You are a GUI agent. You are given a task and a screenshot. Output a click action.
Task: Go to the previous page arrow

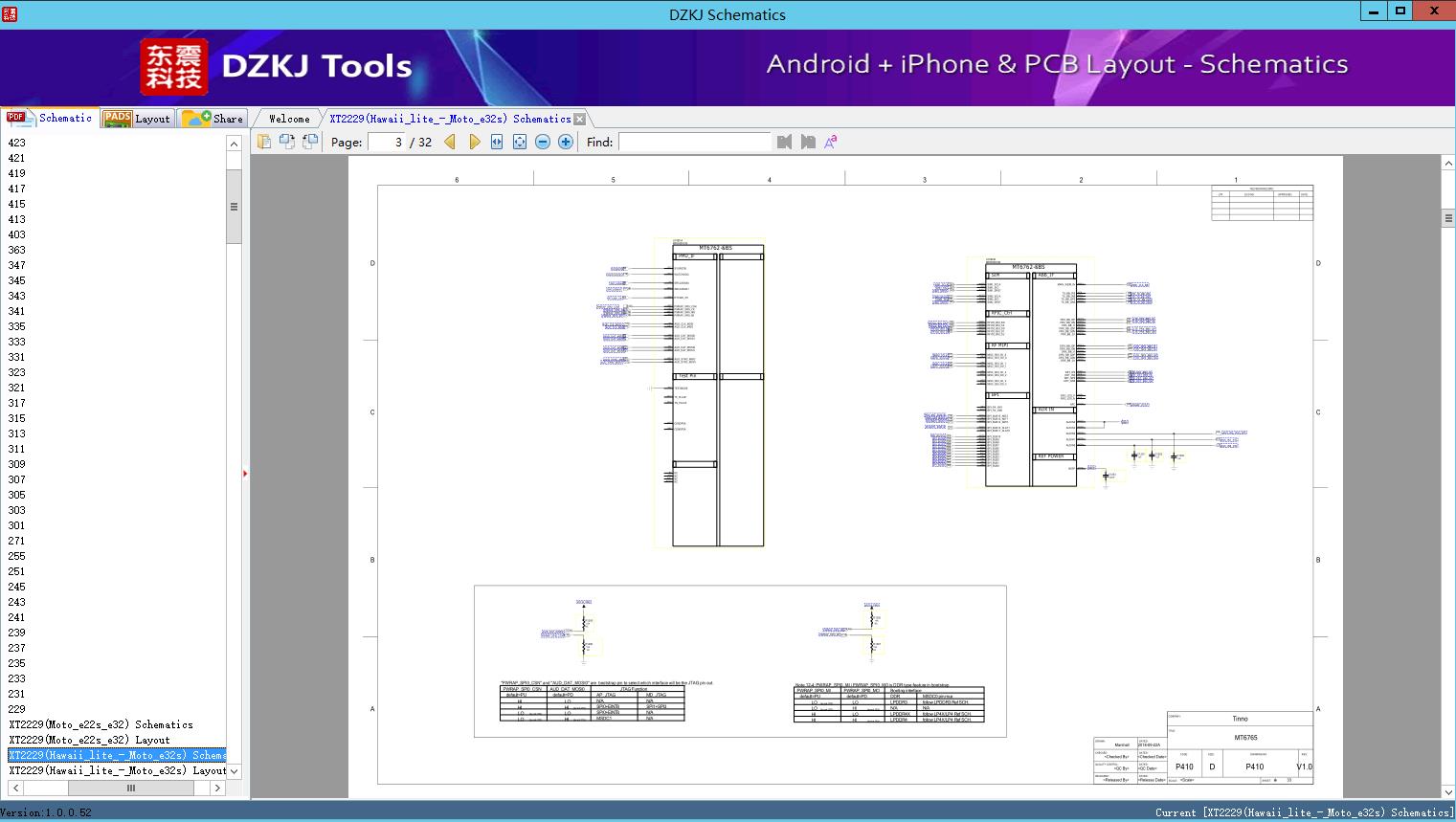pyautogui.click(x=450, y=142)
